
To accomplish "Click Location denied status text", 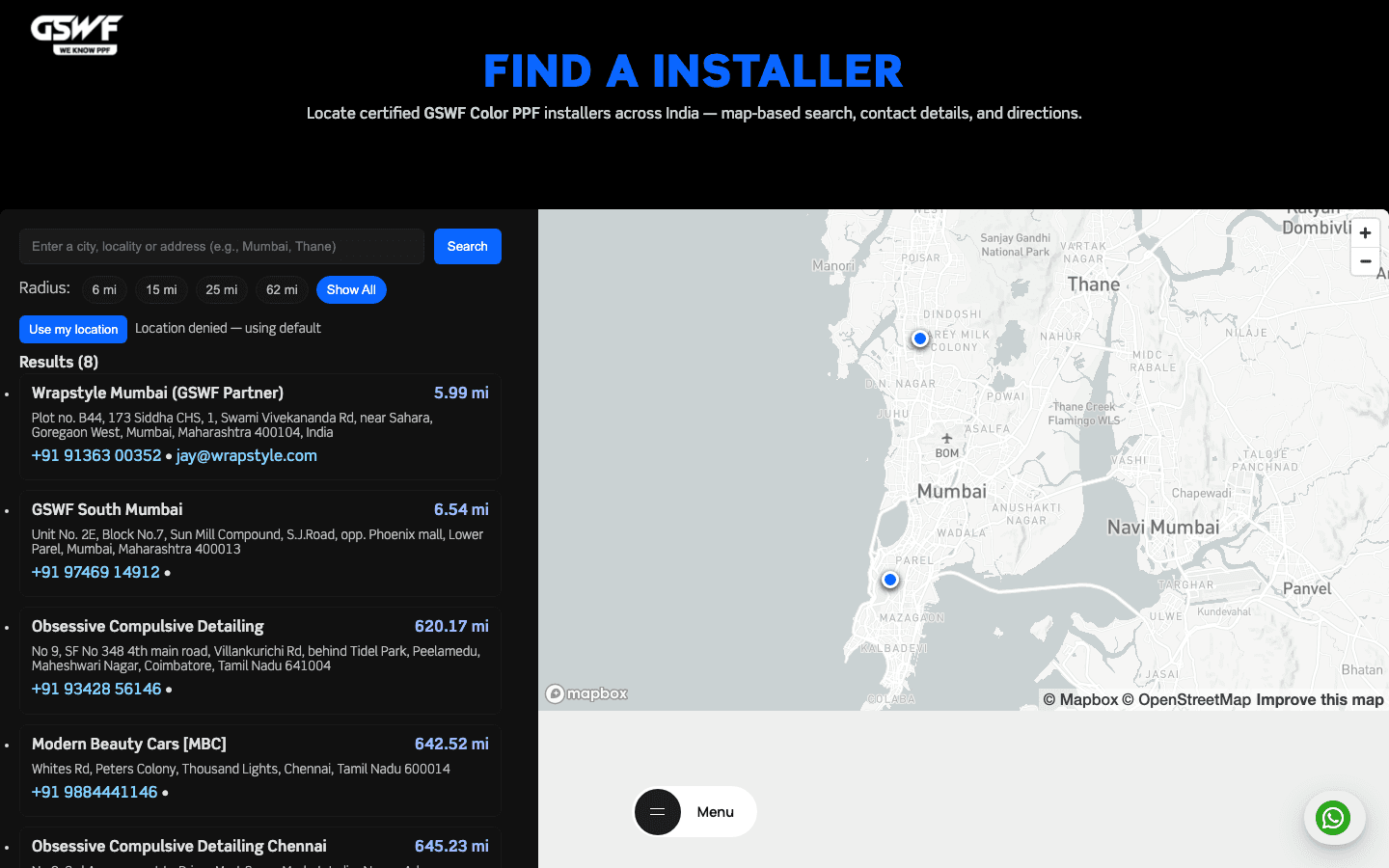I will (x=228, y=328).
